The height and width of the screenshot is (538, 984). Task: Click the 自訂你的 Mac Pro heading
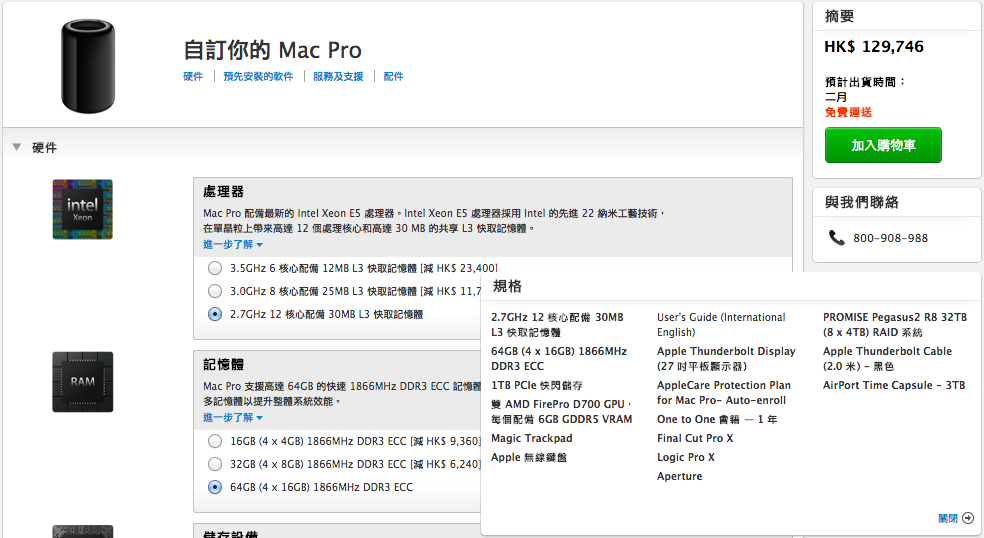tap(272, 50)
